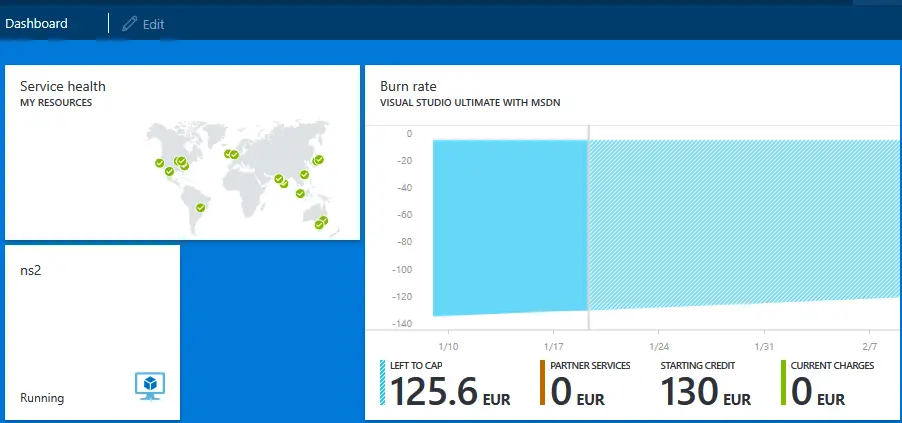The image size is (902, 423).
Task: Select the 125.6 EUR value
Action: coord(450,392)
